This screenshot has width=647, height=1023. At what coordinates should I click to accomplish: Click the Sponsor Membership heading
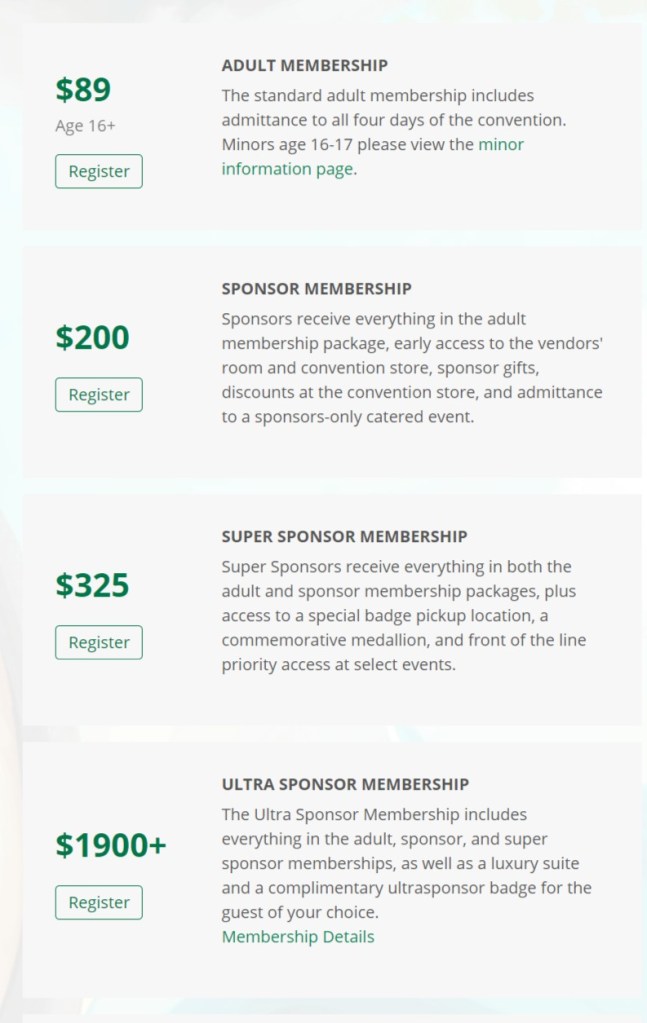316,289
